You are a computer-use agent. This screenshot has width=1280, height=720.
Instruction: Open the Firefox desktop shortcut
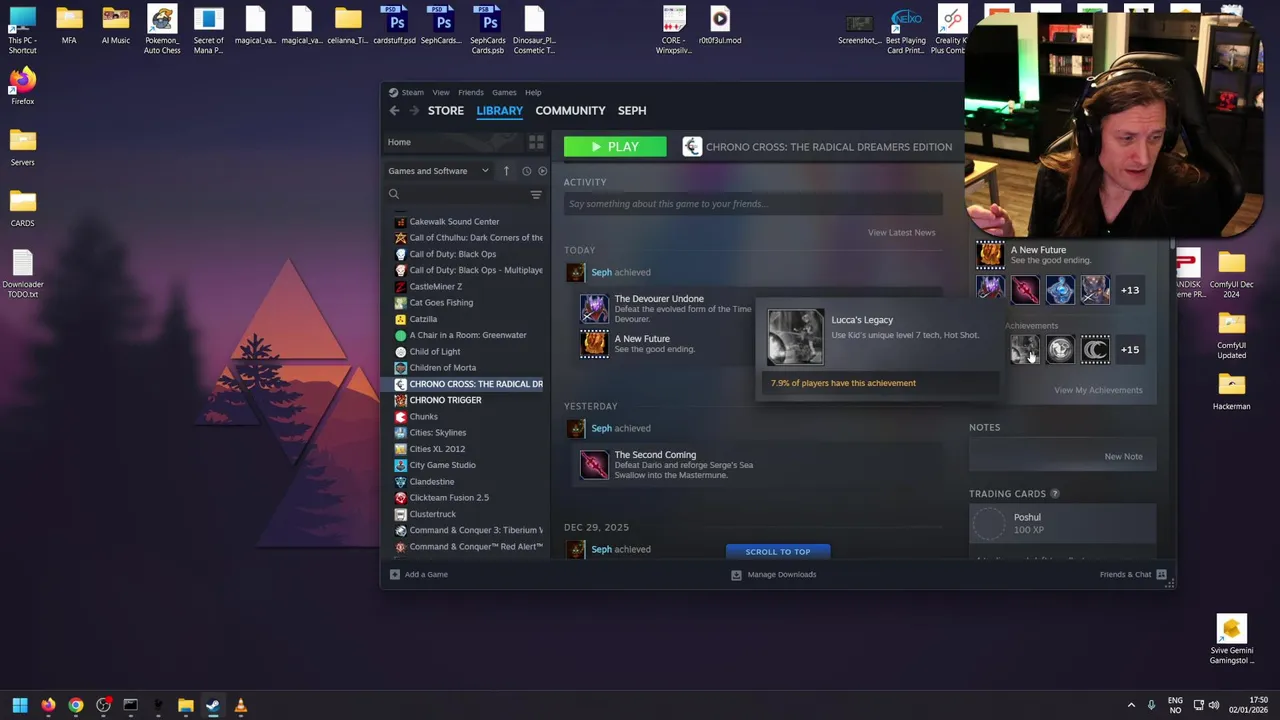(22, 86)
